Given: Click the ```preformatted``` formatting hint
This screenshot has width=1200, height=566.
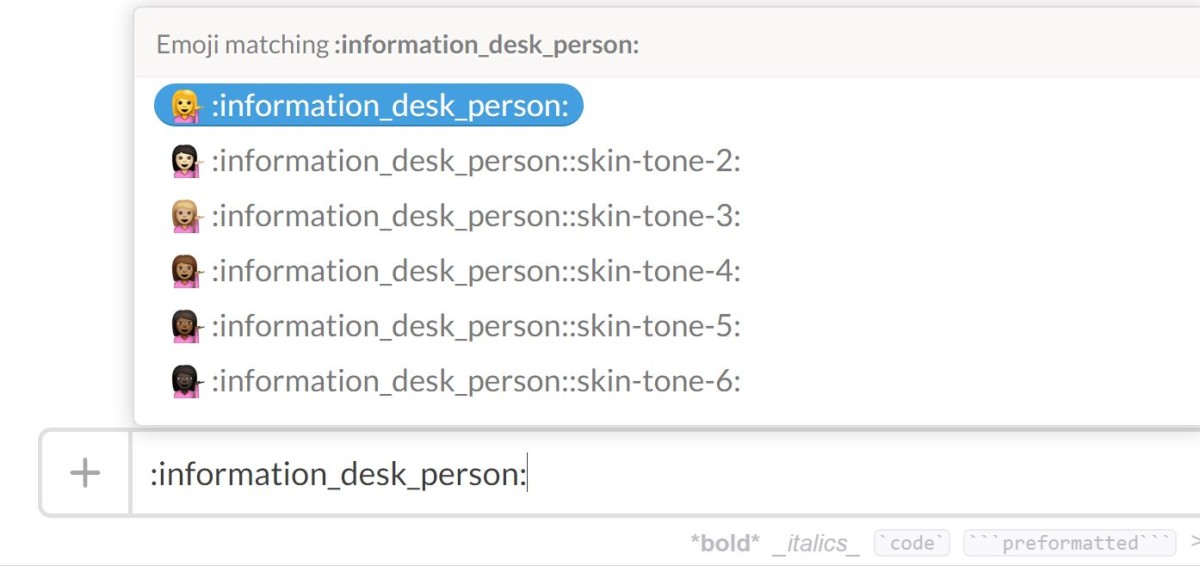Looking at the screenshot, I should pos(1070,543).
